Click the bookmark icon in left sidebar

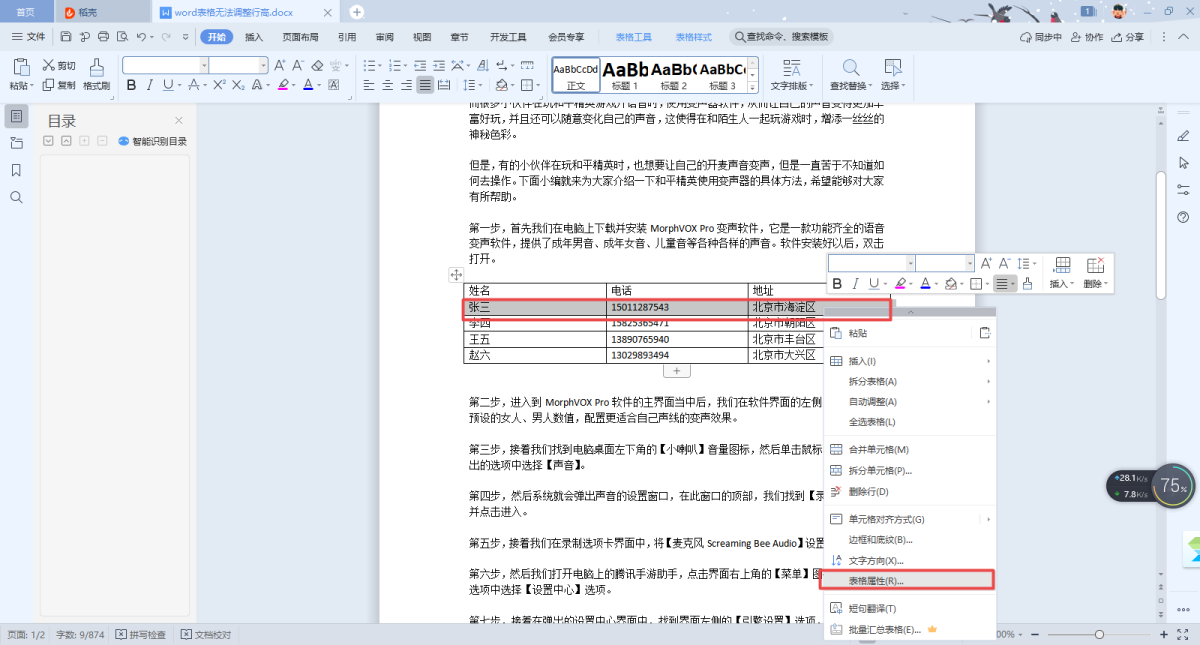[x=16, y=170]
